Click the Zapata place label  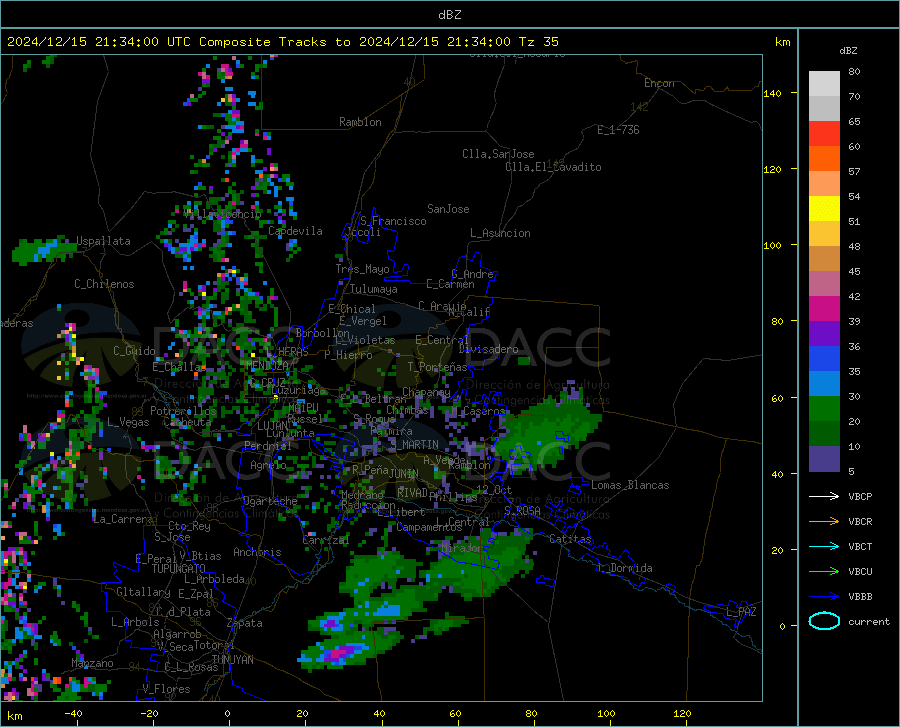(245, 623)
